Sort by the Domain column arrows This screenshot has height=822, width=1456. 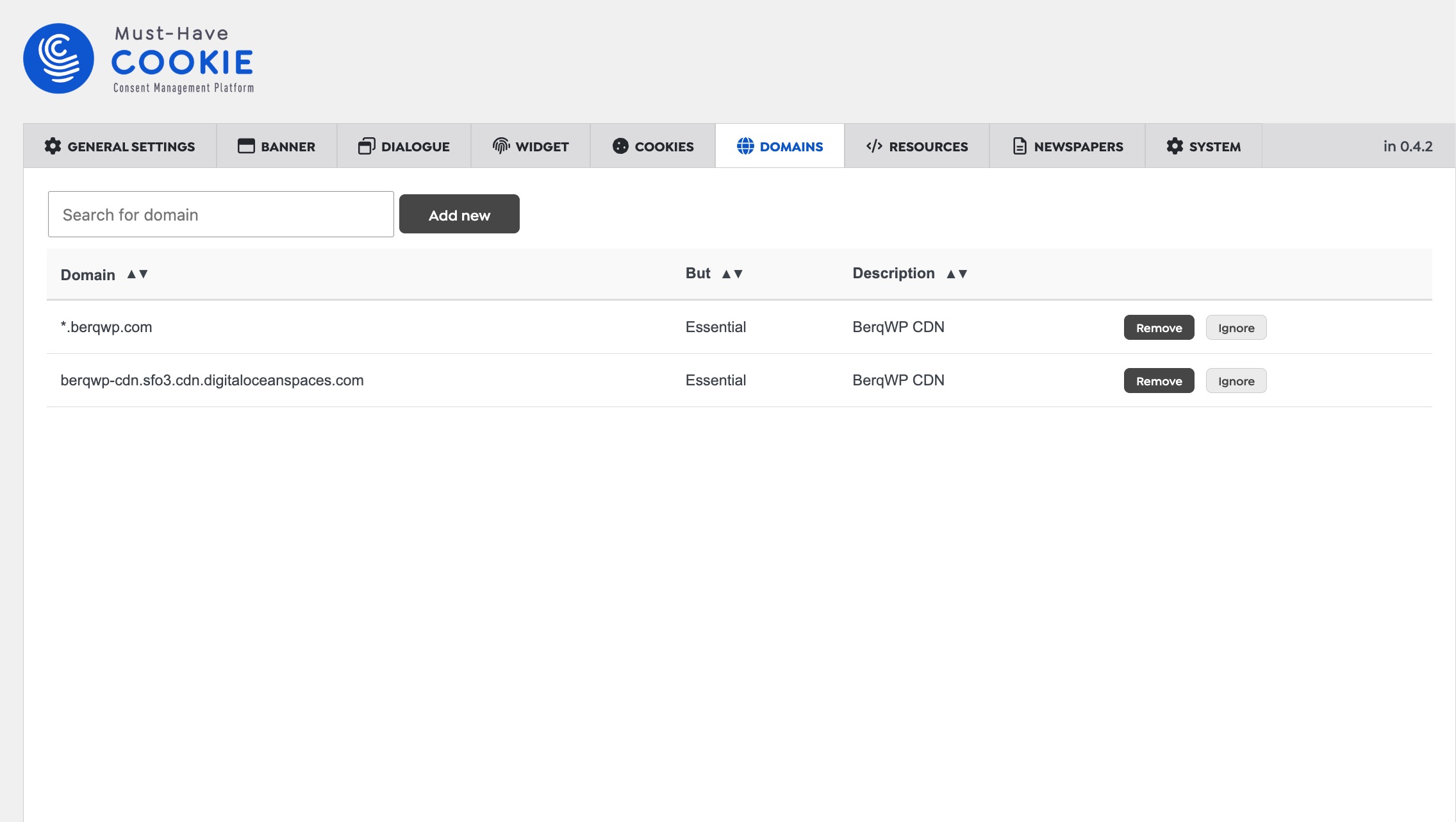pos(137,274)
